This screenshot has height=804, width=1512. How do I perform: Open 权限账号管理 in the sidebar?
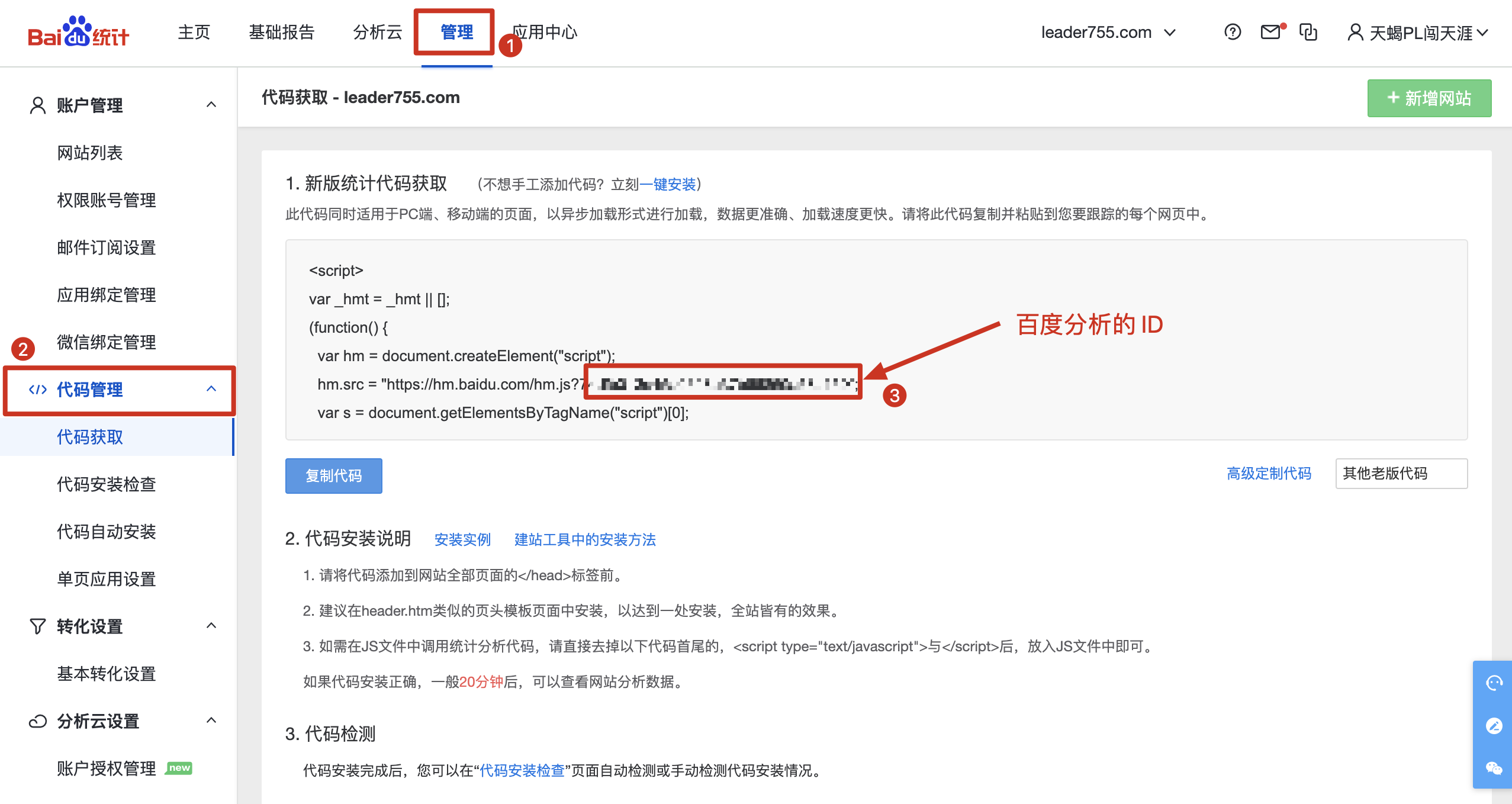pyautogui.click(x=106, y=200)
